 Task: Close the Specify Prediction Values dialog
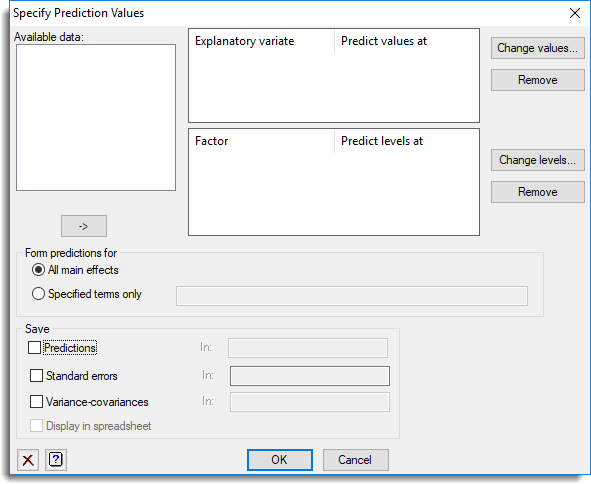pyautogui.click(x=575, y=13)
